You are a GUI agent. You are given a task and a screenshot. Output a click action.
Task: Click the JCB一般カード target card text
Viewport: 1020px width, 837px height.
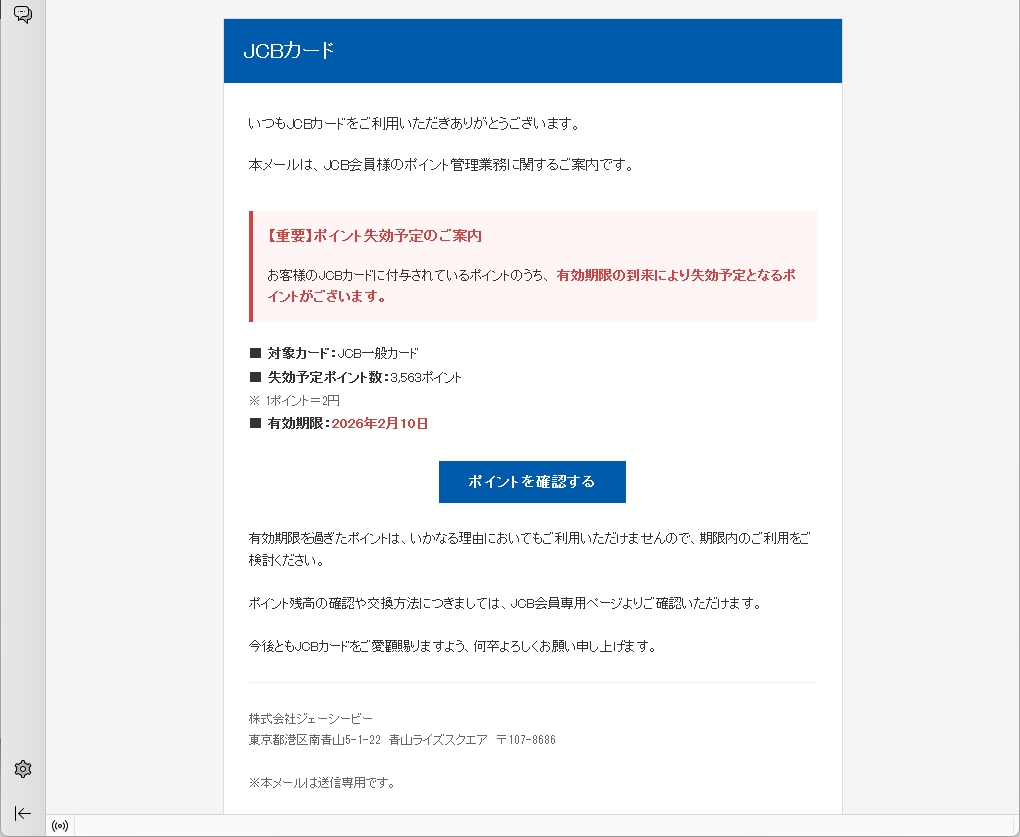coord(378,353)
